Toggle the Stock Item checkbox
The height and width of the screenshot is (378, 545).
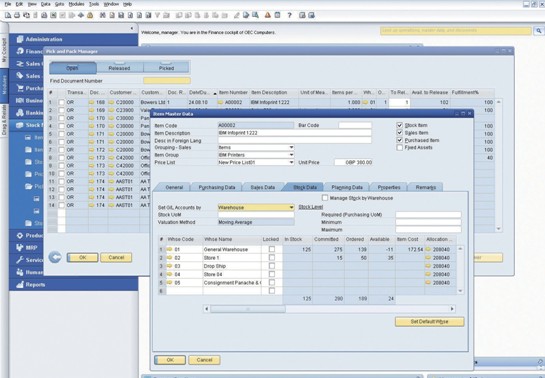[400, 125]
